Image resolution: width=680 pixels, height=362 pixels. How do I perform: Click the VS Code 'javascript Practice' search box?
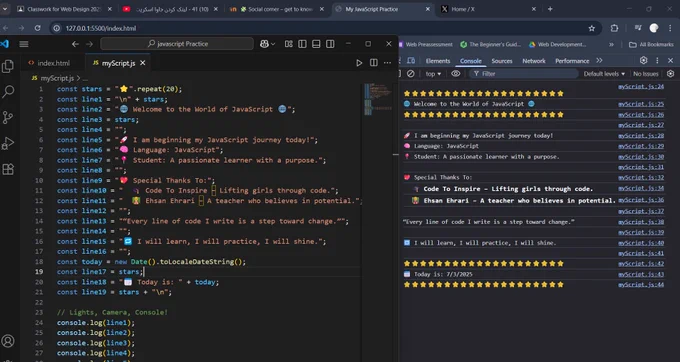coord(177,44)
